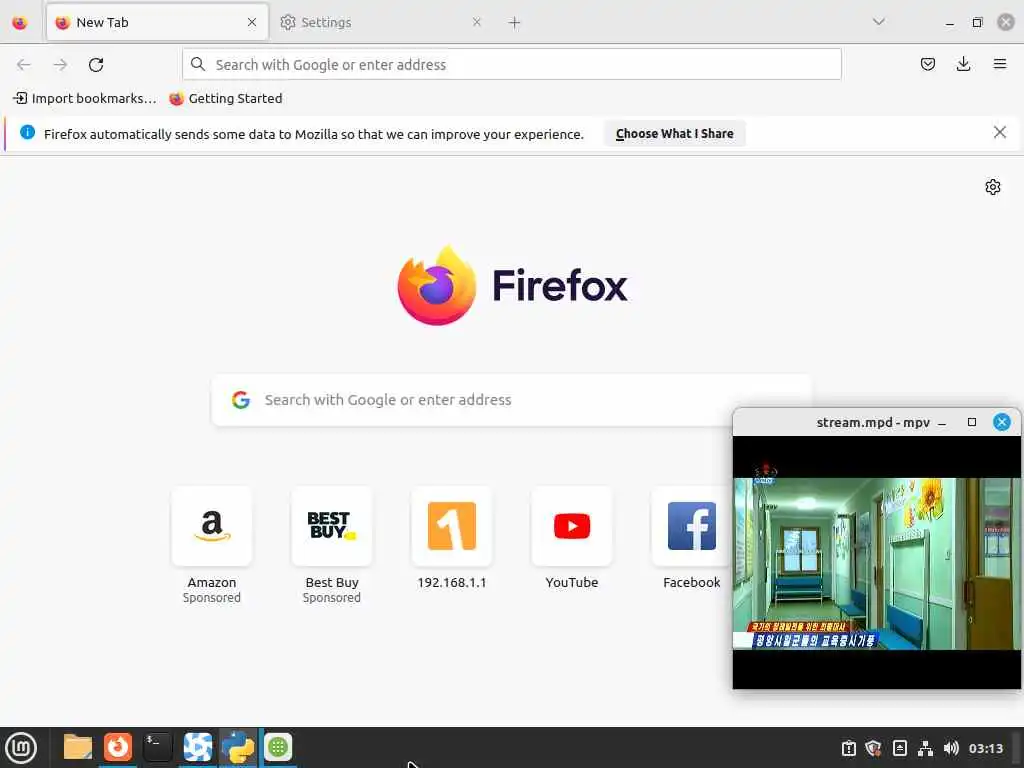Minimize the mpv player window

click(942, 423)
